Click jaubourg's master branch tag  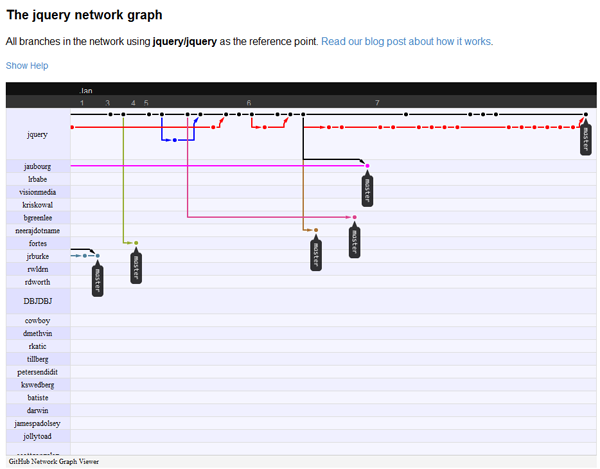coord(367,191)
